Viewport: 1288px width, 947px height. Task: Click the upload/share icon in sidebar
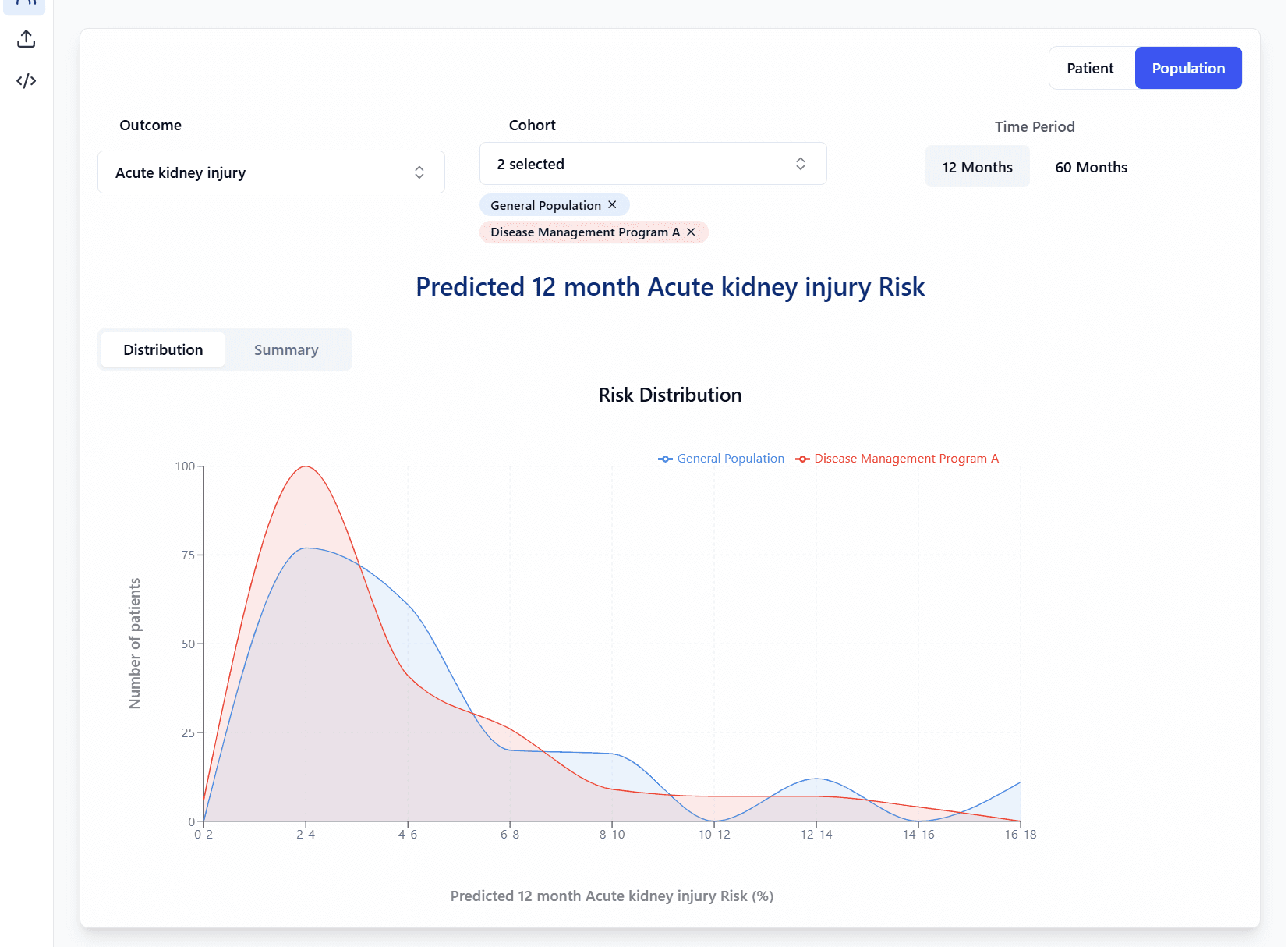coord(26,39)
